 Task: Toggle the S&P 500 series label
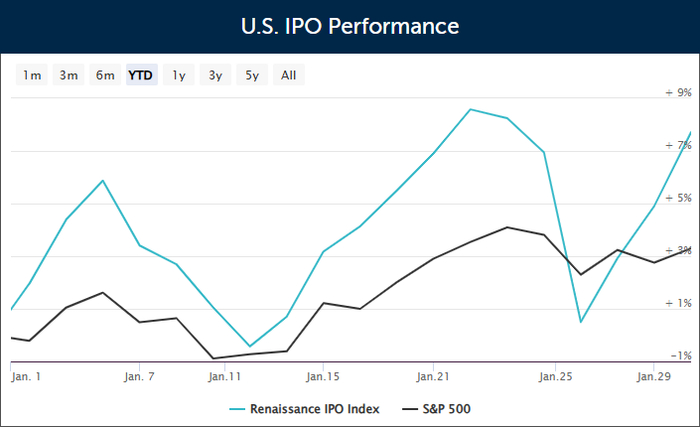[448, 408]
